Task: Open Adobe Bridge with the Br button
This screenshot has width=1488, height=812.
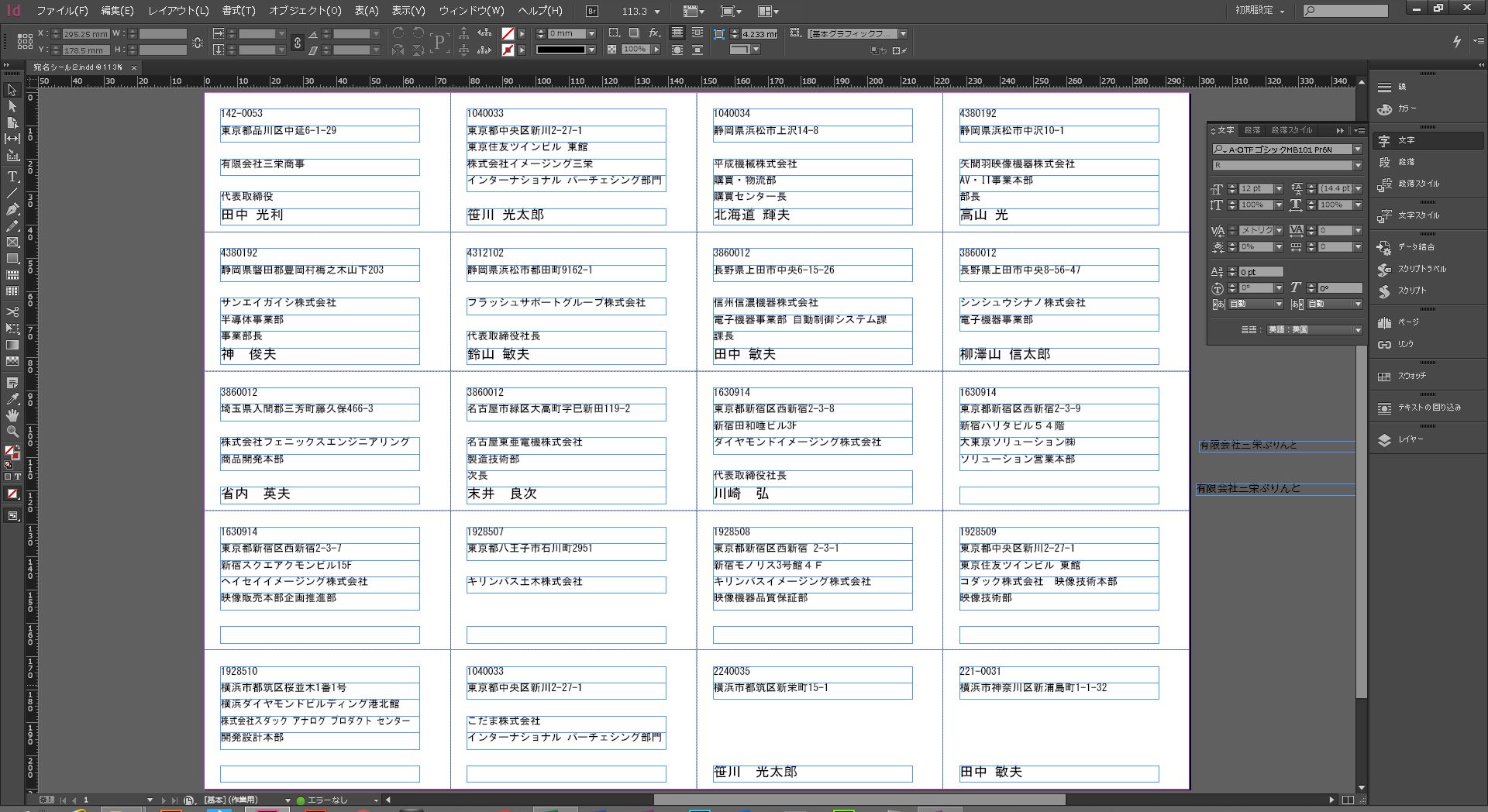Action: [x=592, y=11]
